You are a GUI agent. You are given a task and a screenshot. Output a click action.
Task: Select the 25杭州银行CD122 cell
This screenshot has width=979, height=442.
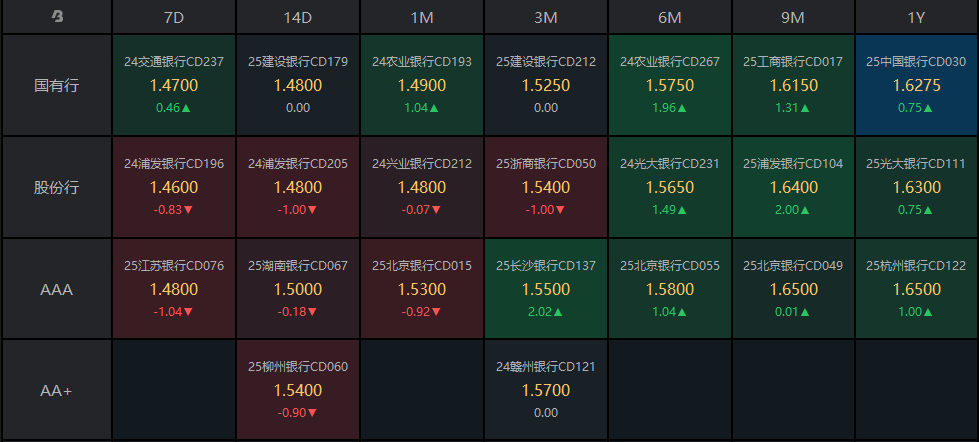tap(916, 289)
